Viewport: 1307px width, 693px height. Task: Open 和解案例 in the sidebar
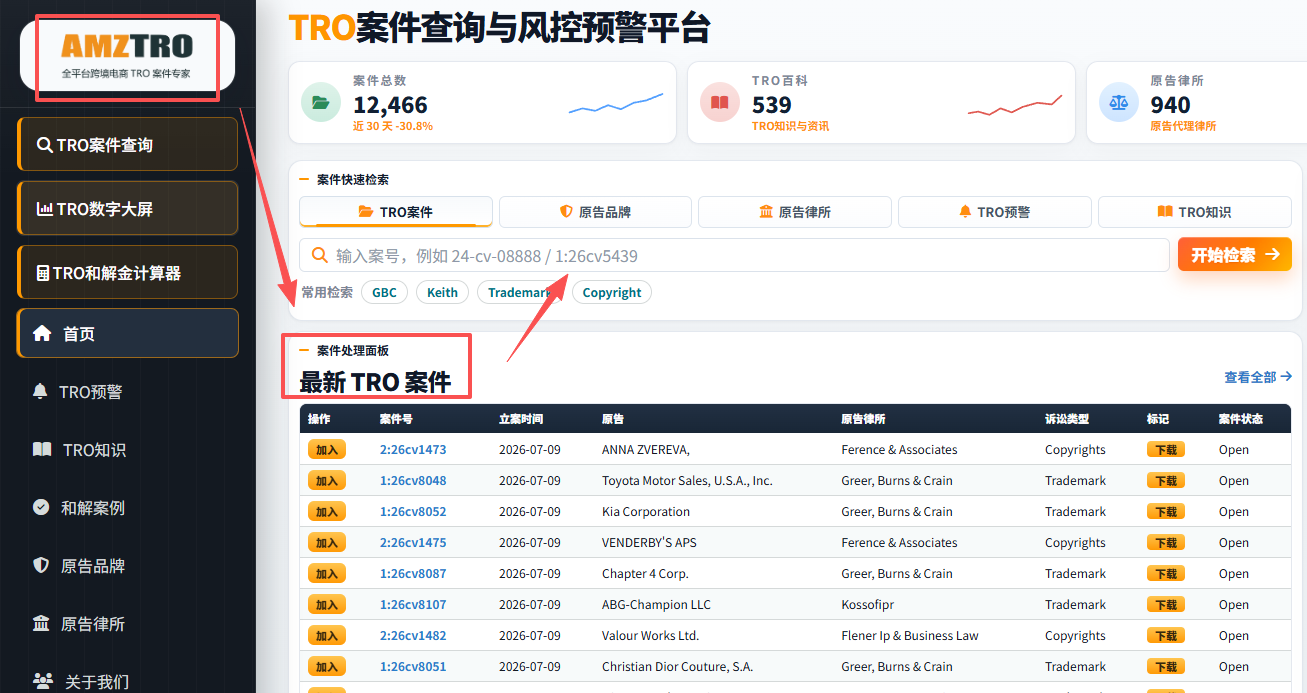(x=128, y=508)
